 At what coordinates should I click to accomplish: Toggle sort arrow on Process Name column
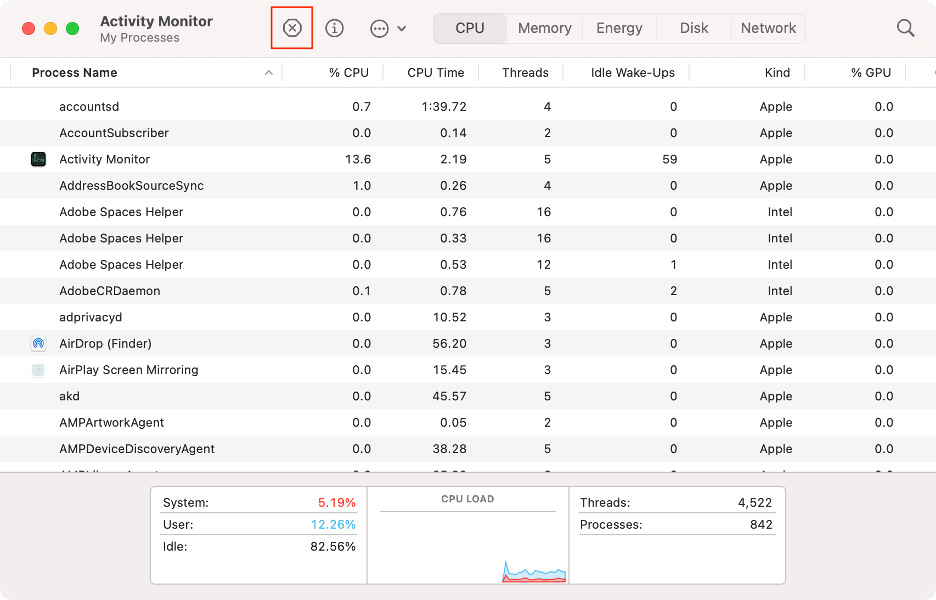[x=269, y=73]
